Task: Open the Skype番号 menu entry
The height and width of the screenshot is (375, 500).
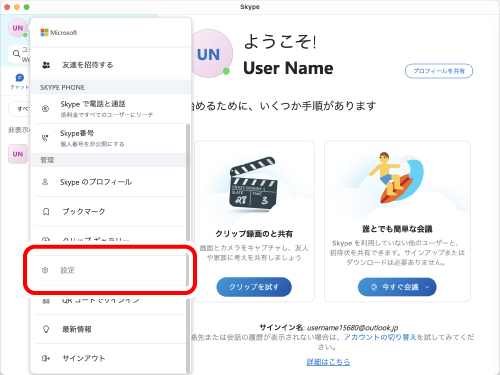Action: [111, 138]
